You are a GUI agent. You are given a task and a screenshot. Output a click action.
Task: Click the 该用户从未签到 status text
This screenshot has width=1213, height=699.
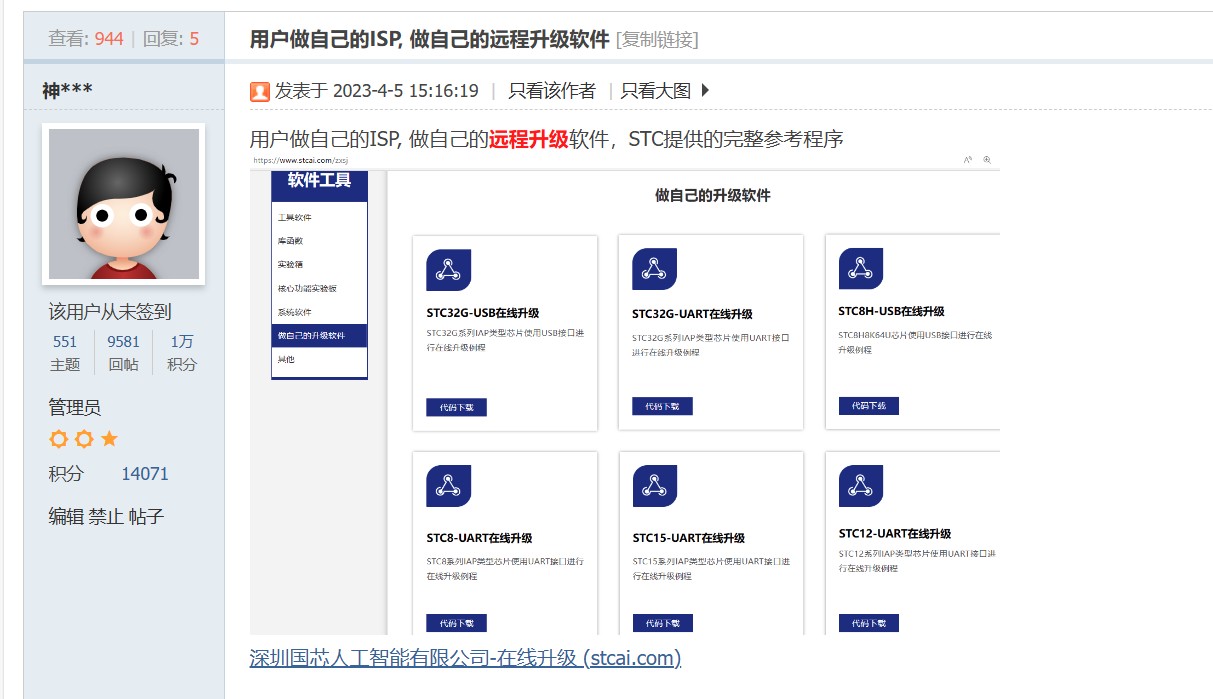coord(110,312)
